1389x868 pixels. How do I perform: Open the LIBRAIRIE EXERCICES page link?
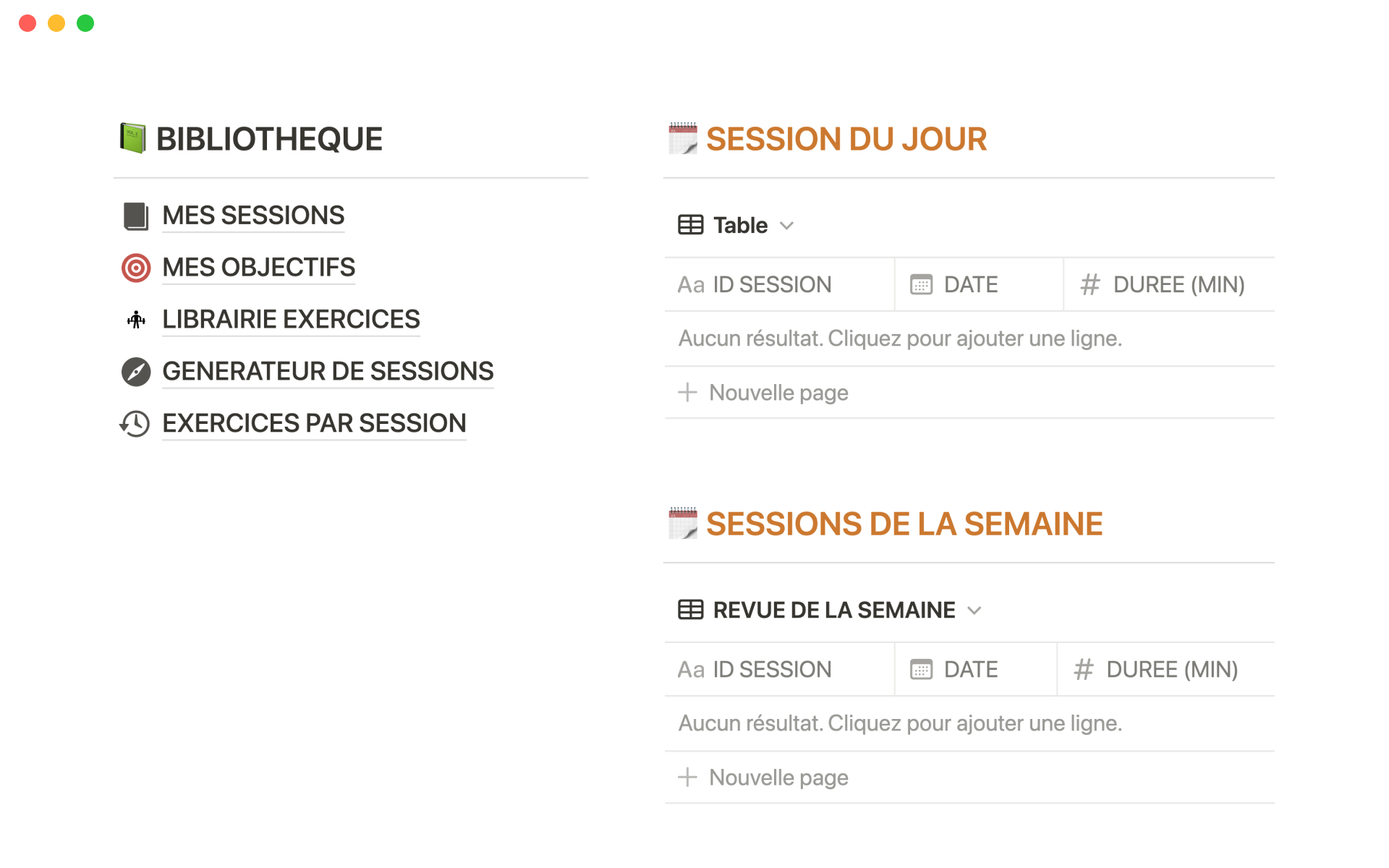point(291,320)
